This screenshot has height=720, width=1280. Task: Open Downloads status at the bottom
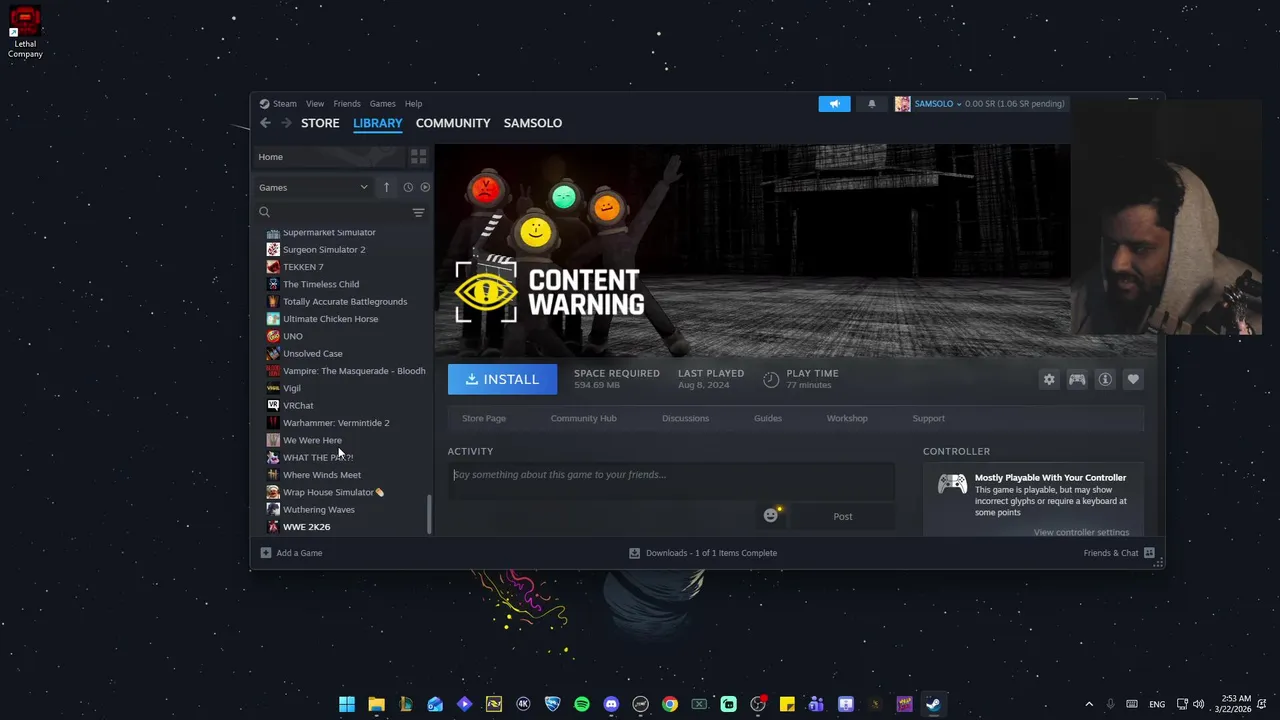(x=703, y=553)
